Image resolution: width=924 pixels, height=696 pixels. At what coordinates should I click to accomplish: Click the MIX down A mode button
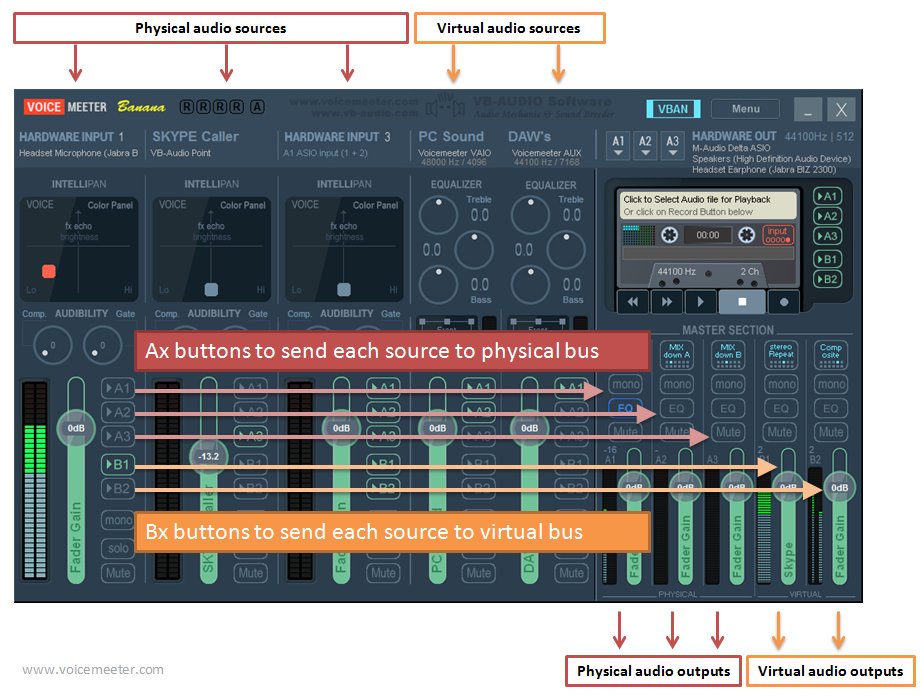676,355
